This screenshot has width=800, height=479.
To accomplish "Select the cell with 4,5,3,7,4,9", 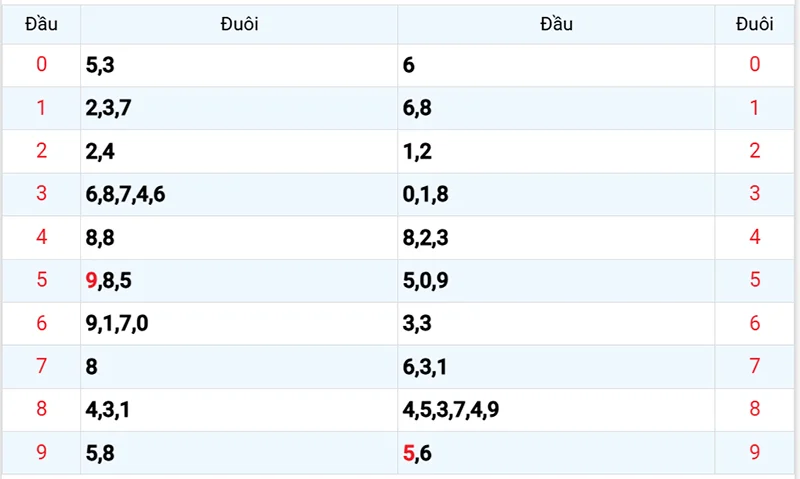I will coord(451,409).
